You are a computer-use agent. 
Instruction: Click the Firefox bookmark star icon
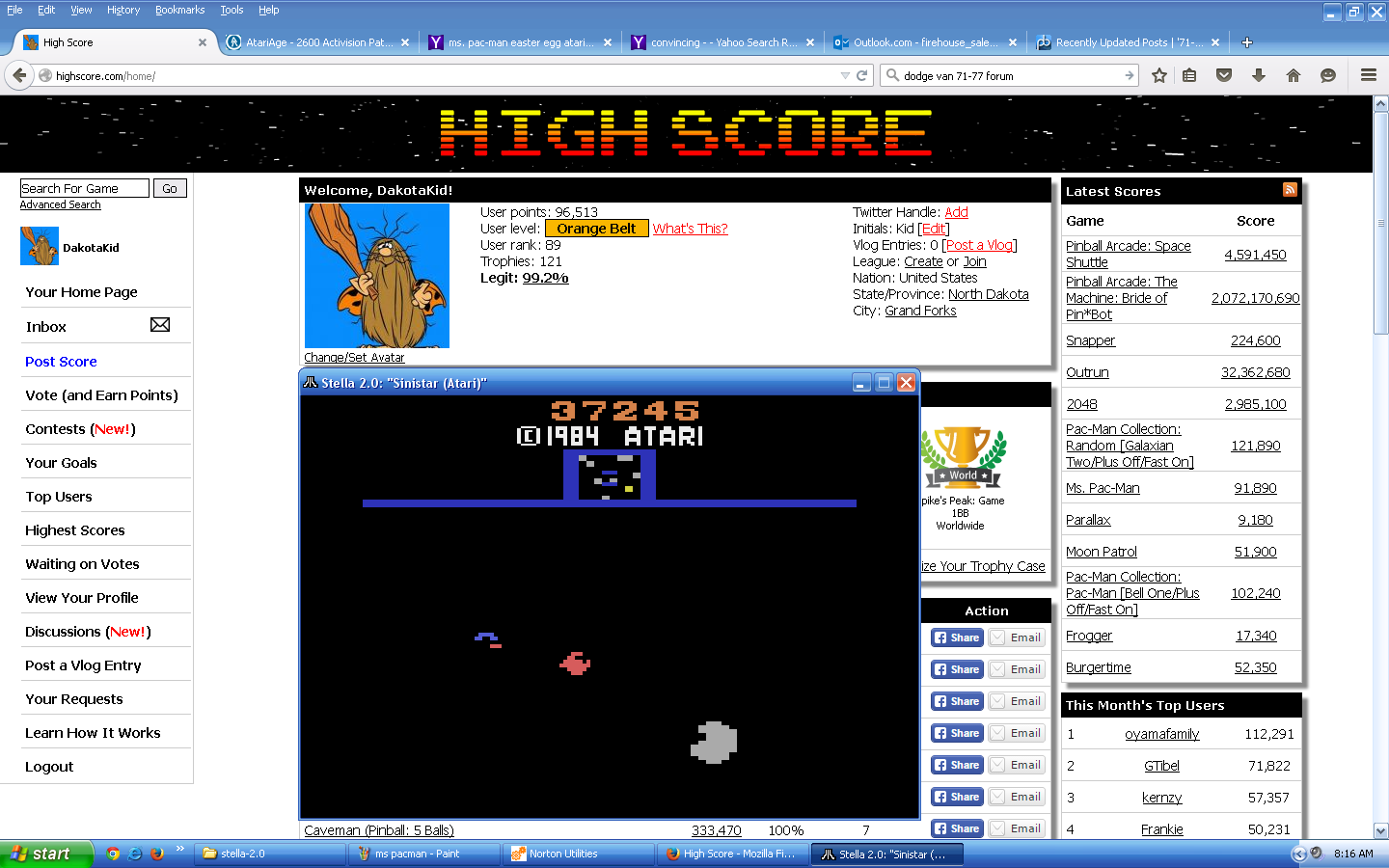1159,75
